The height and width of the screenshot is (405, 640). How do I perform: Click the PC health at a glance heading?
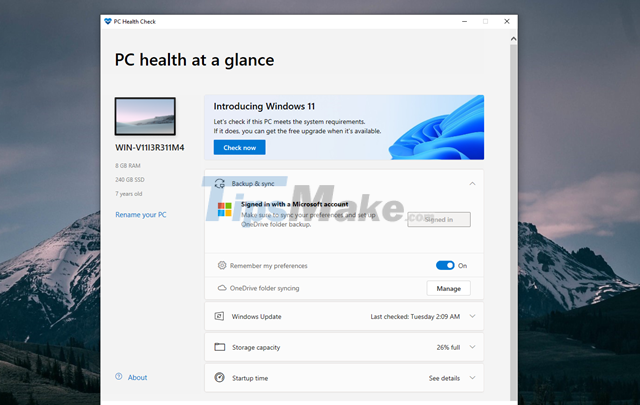(x=194, y=60)
